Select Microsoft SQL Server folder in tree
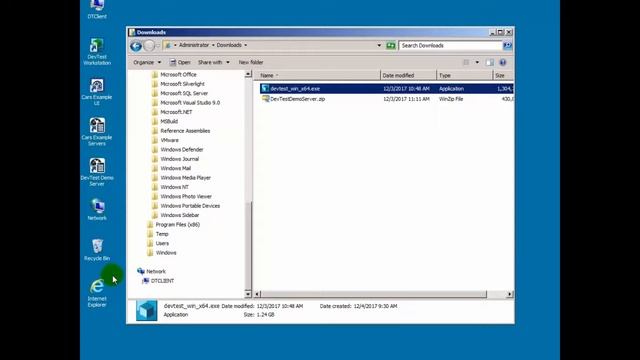 [184, 93]
